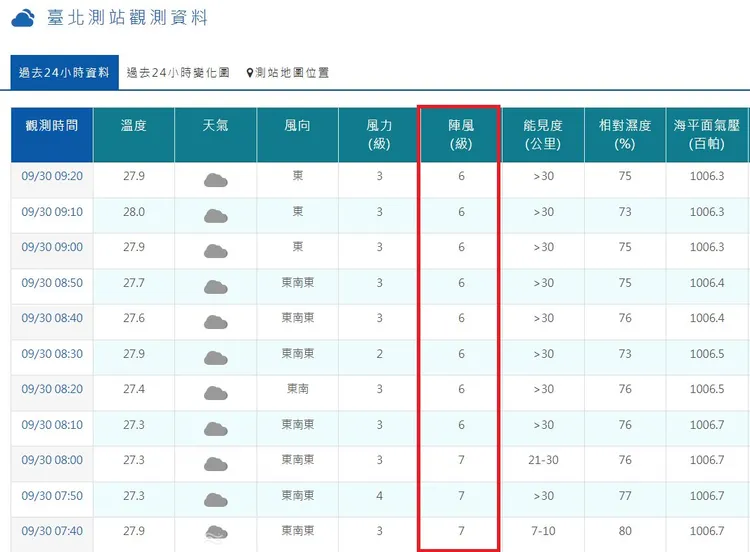Click the 風力 (級) column header
The width and height of the screenshot is (750, 552).
point(379,135)
